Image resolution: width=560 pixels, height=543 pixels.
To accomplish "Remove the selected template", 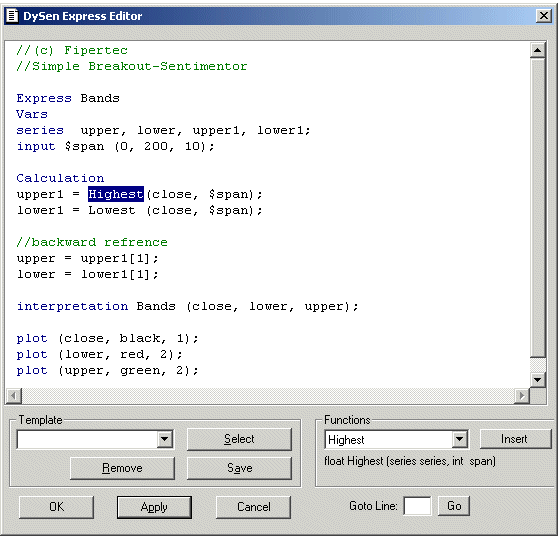I will [122, 468].
